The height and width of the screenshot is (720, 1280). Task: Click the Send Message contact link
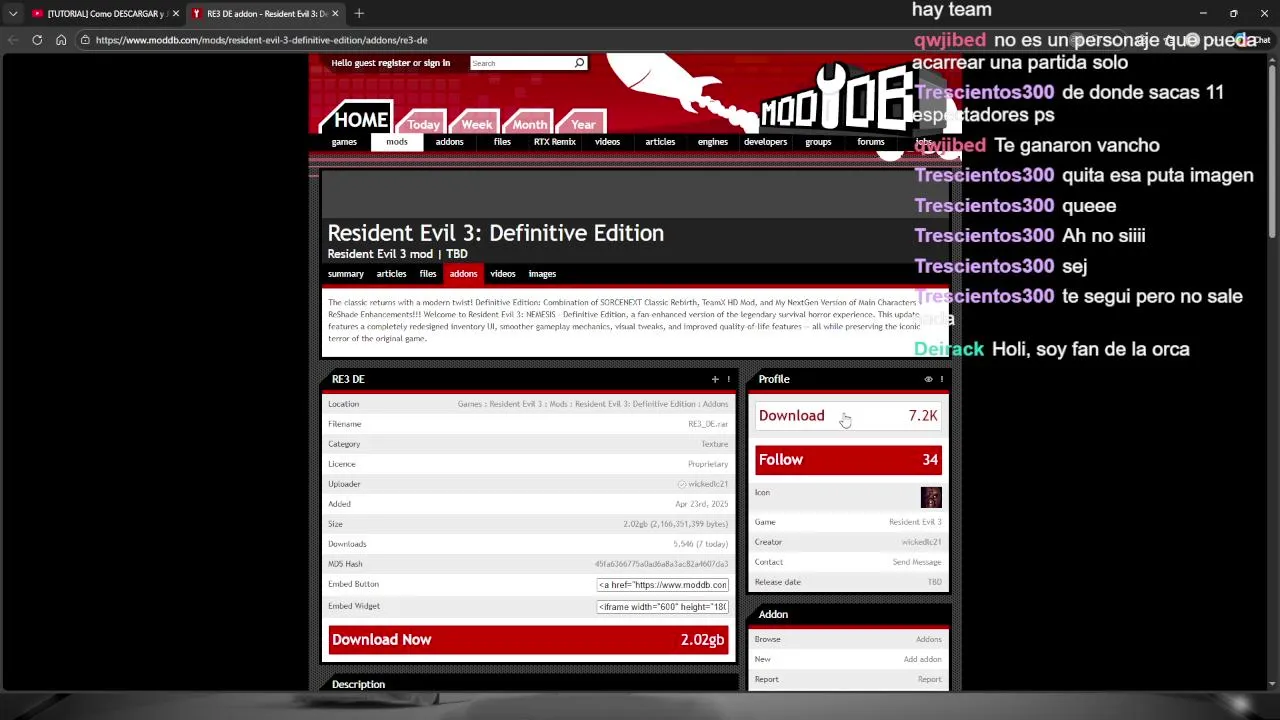tap(917, 562)
